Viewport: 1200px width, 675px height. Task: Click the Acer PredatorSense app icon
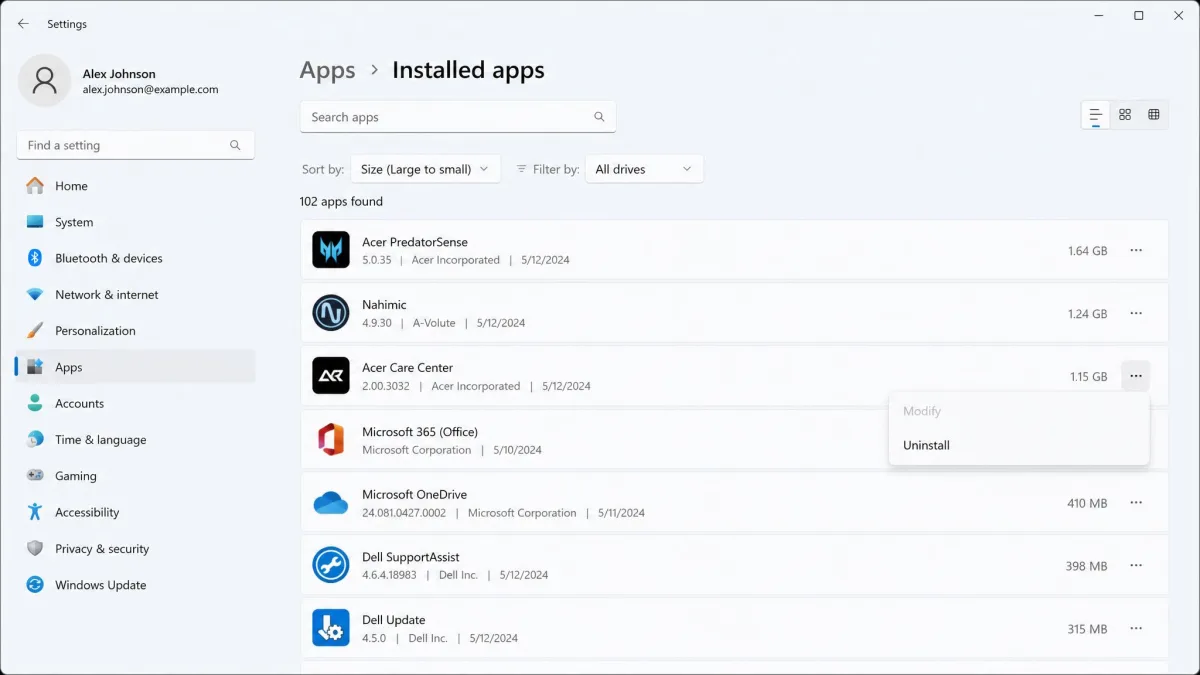[331, 250]
